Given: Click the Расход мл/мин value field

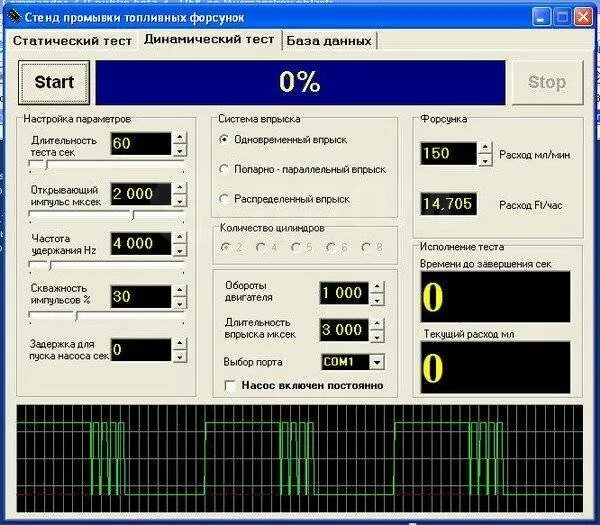Looking at the screenshot, I should pos(448,153).
